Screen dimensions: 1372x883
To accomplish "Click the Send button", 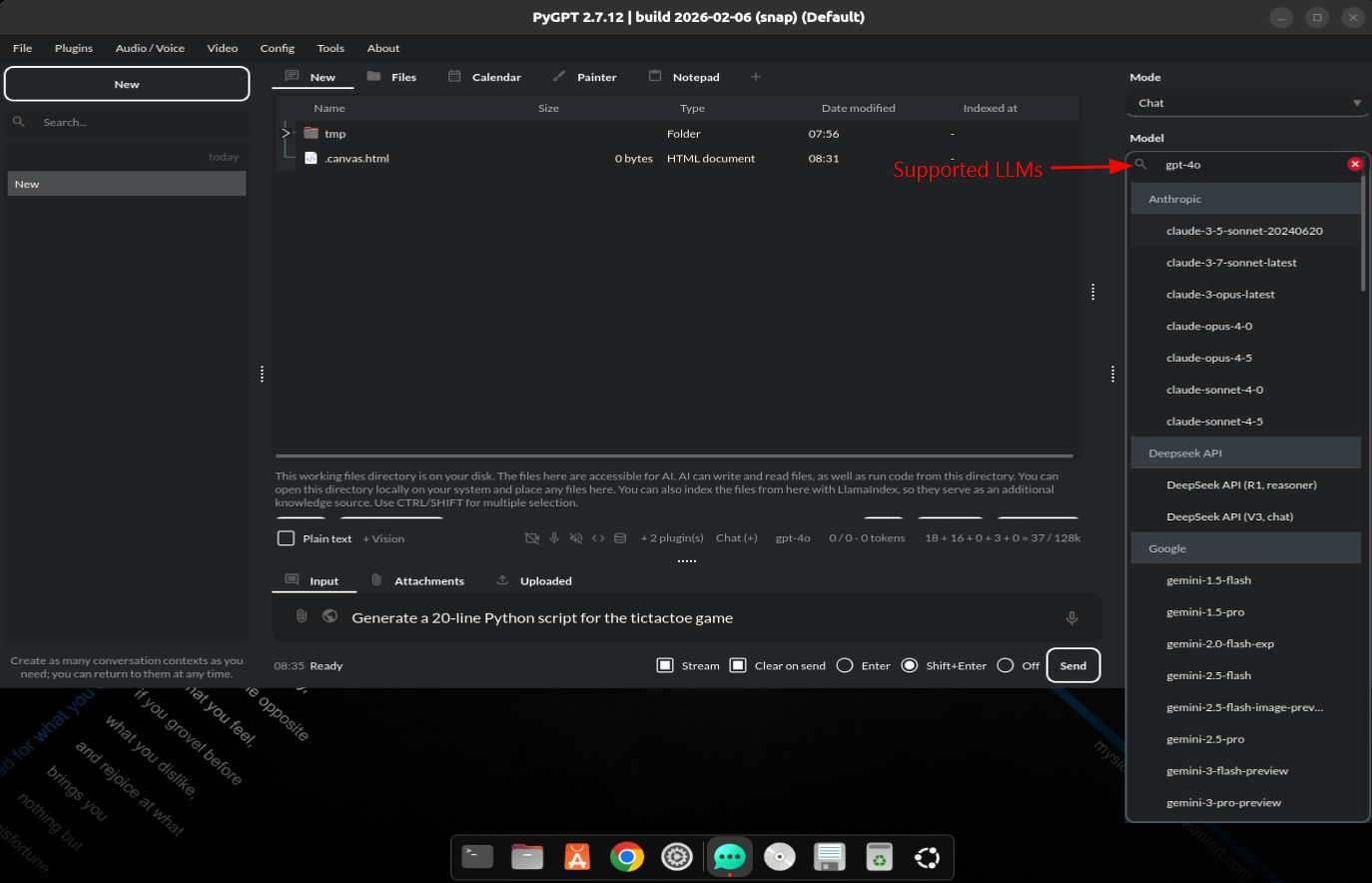I will [x=1073, y=665].
